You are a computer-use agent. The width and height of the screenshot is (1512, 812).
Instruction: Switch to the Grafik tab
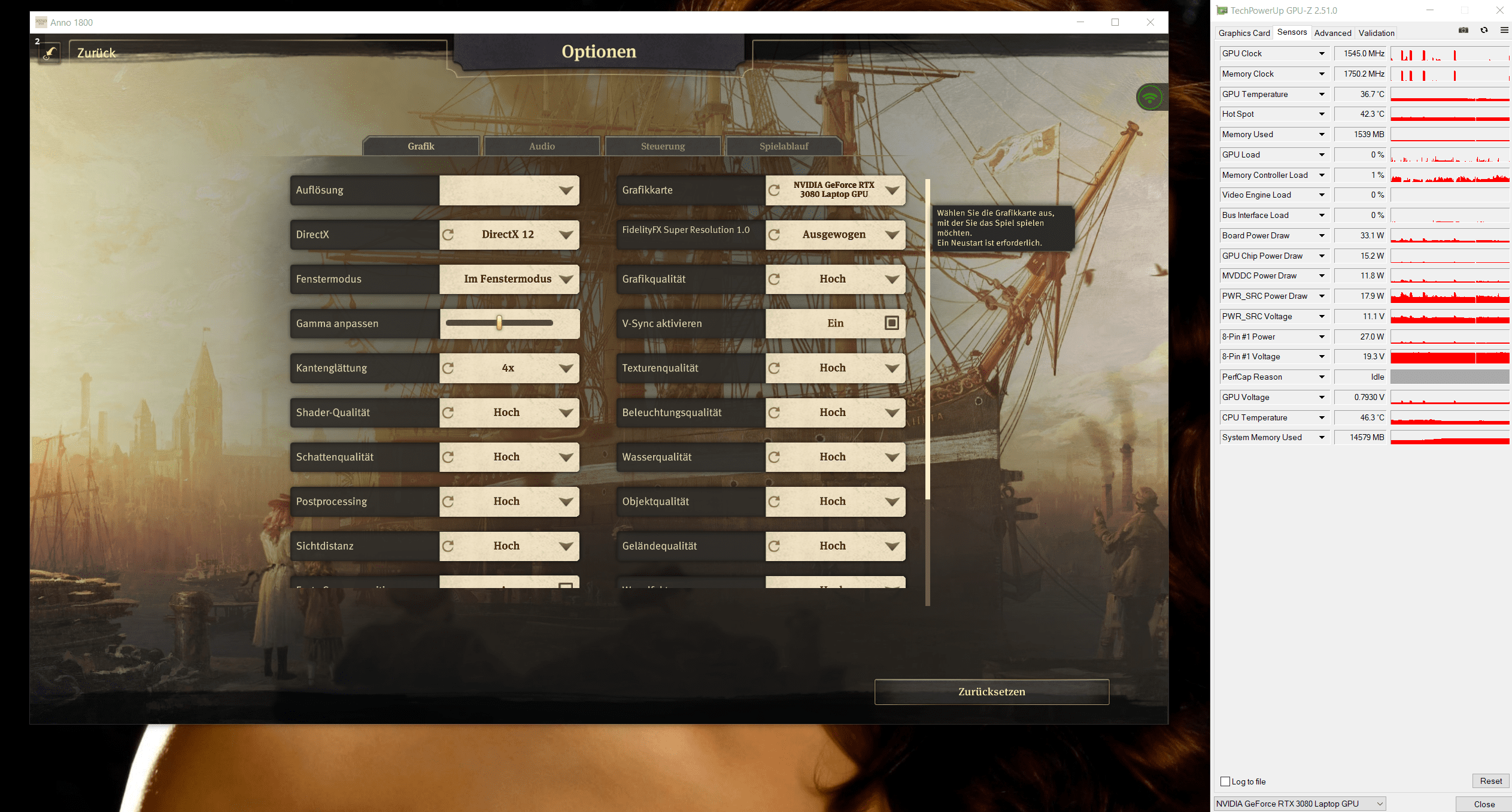[421, 146]
